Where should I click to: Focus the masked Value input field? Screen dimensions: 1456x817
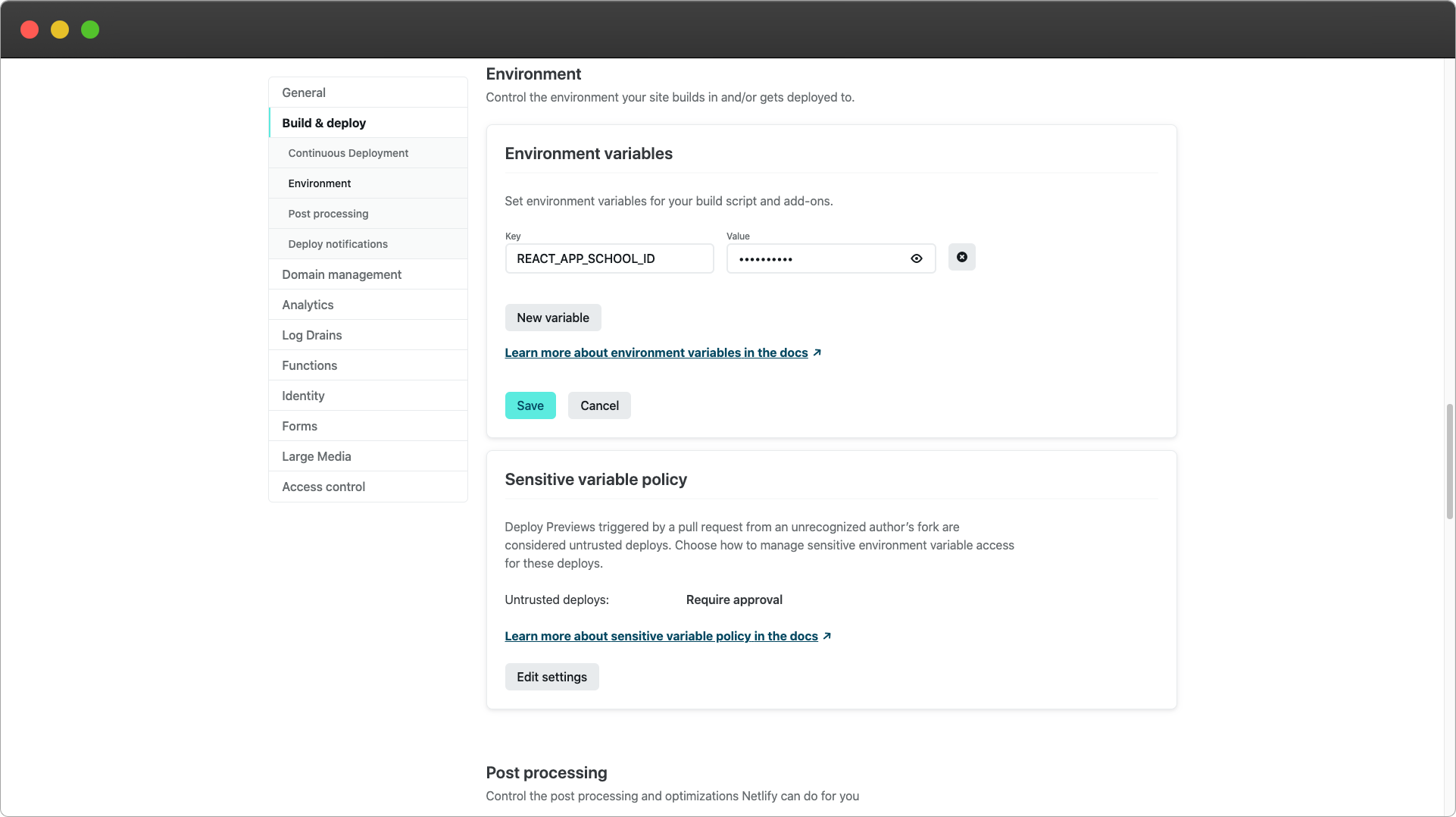pyautogui.click(x=818, y=258)
